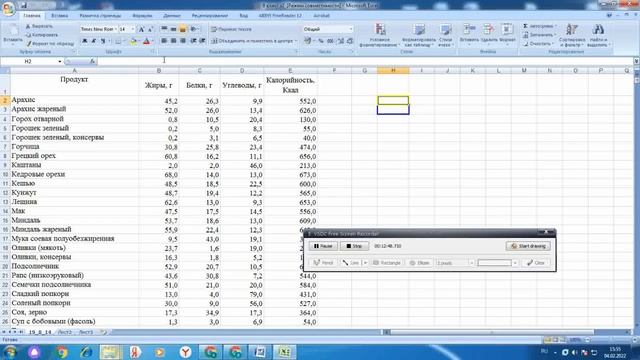The image size is (640, 360).
Task: Click in the formula bar input
Action: [365, 61]
